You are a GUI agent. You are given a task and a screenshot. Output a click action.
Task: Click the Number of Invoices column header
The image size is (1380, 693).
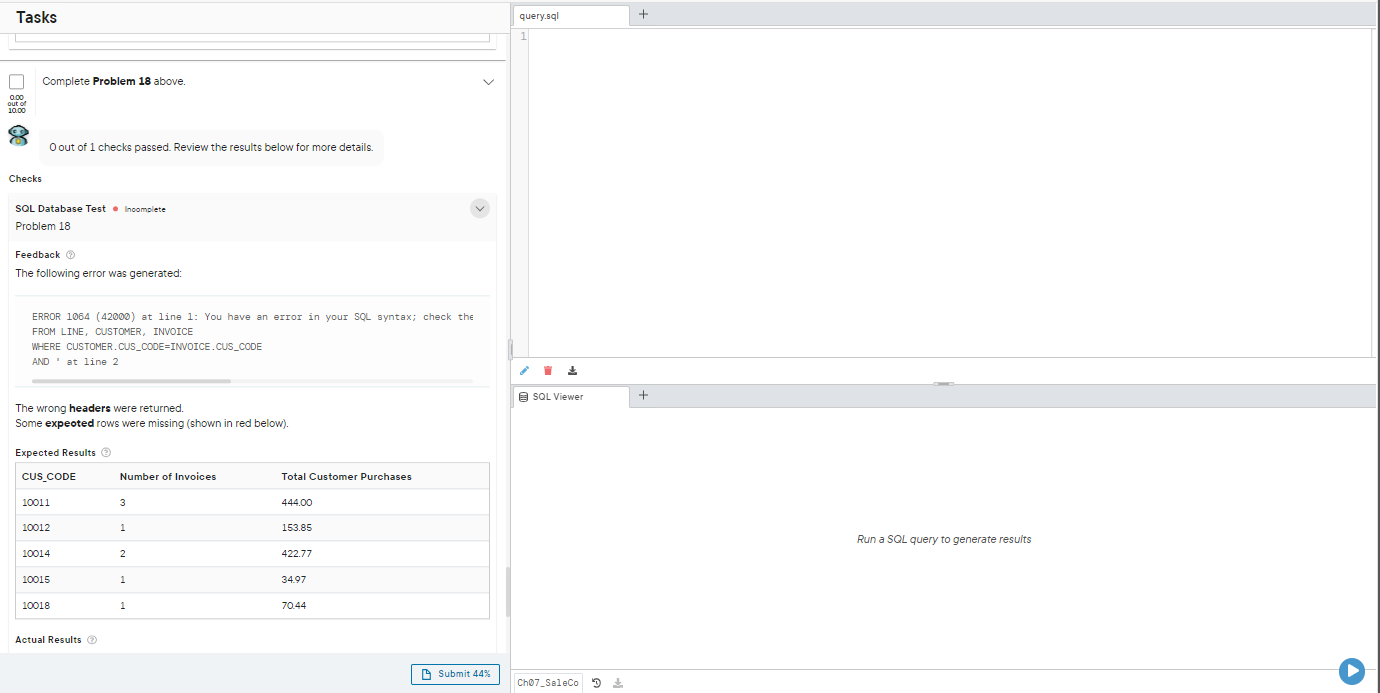coord(168,477)
